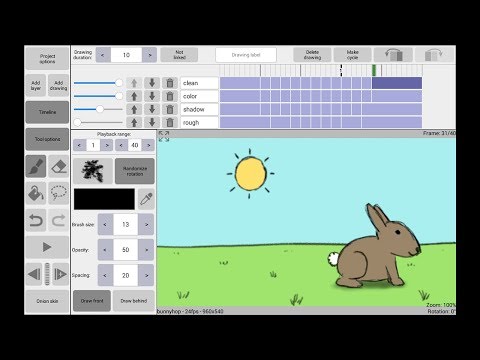Toggle the Not linked button
The image size is (480, 360).
pyautogui.click(x=179, y=55)
